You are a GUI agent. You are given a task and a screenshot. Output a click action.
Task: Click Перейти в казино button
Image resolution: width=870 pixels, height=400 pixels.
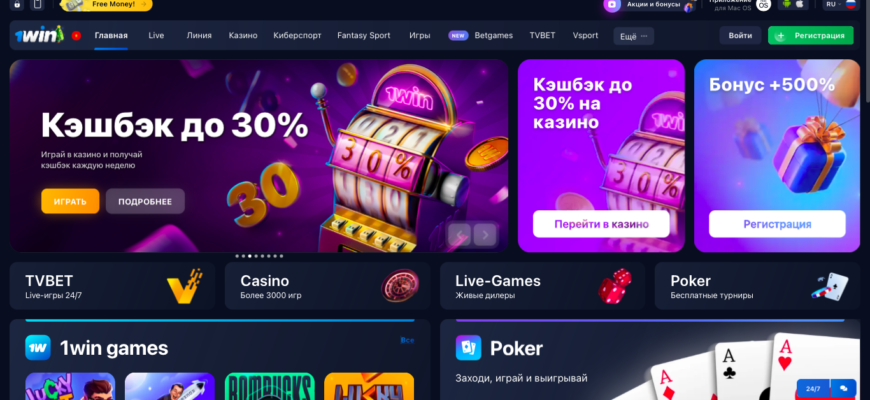(x=601, y=224)
